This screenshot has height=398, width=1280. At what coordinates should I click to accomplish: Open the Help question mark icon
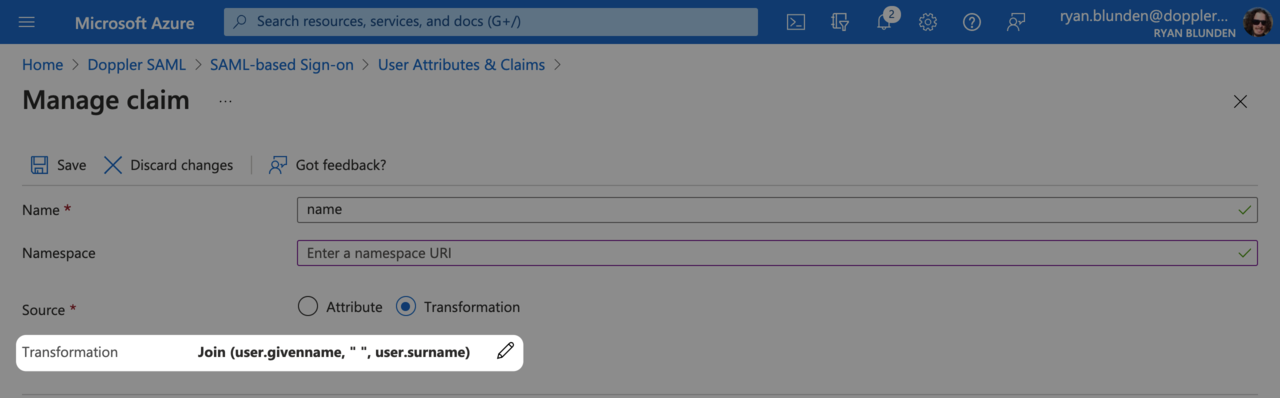(x=972, y=22)
